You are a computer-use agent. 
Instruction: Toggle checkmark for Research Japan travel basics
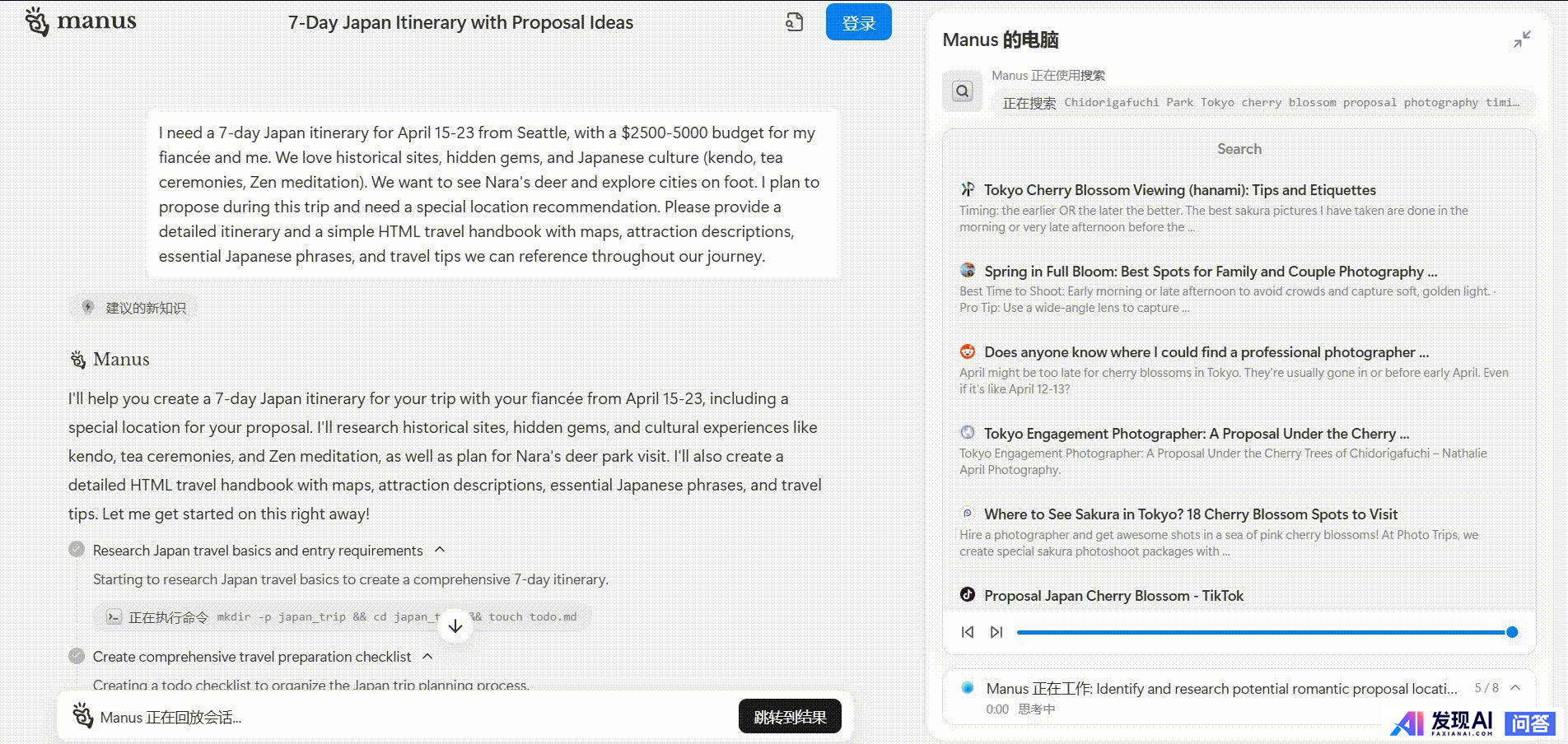click(x=77, y=550)
